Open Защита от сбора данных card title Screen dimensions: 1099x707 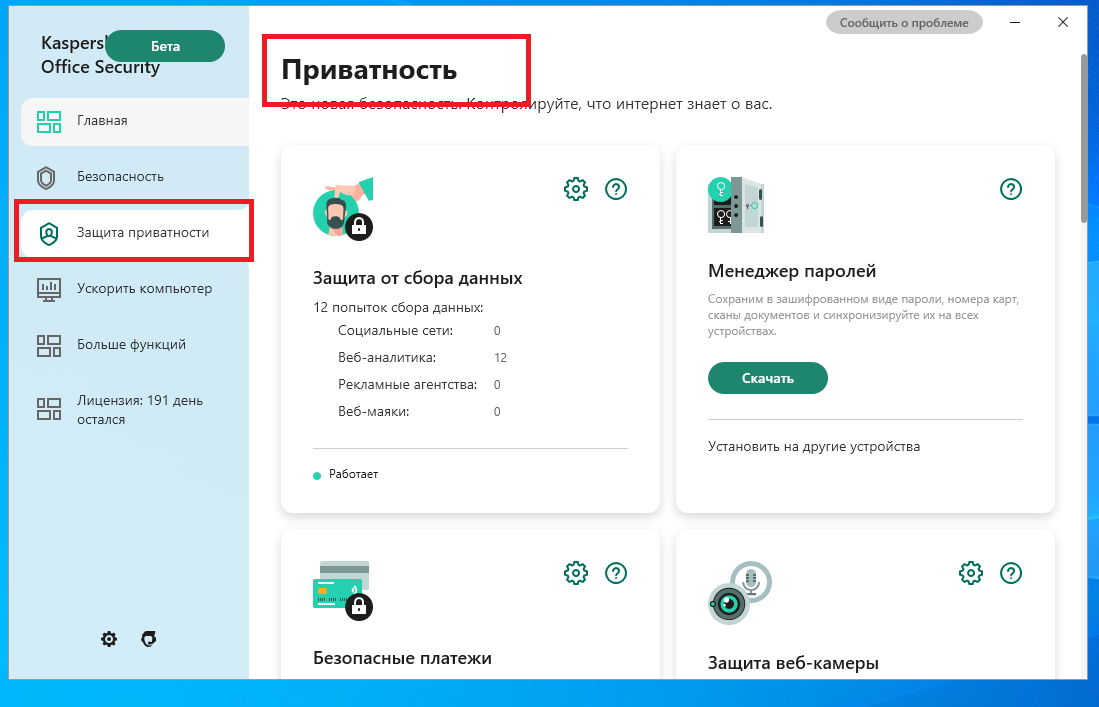pos(418,278)
